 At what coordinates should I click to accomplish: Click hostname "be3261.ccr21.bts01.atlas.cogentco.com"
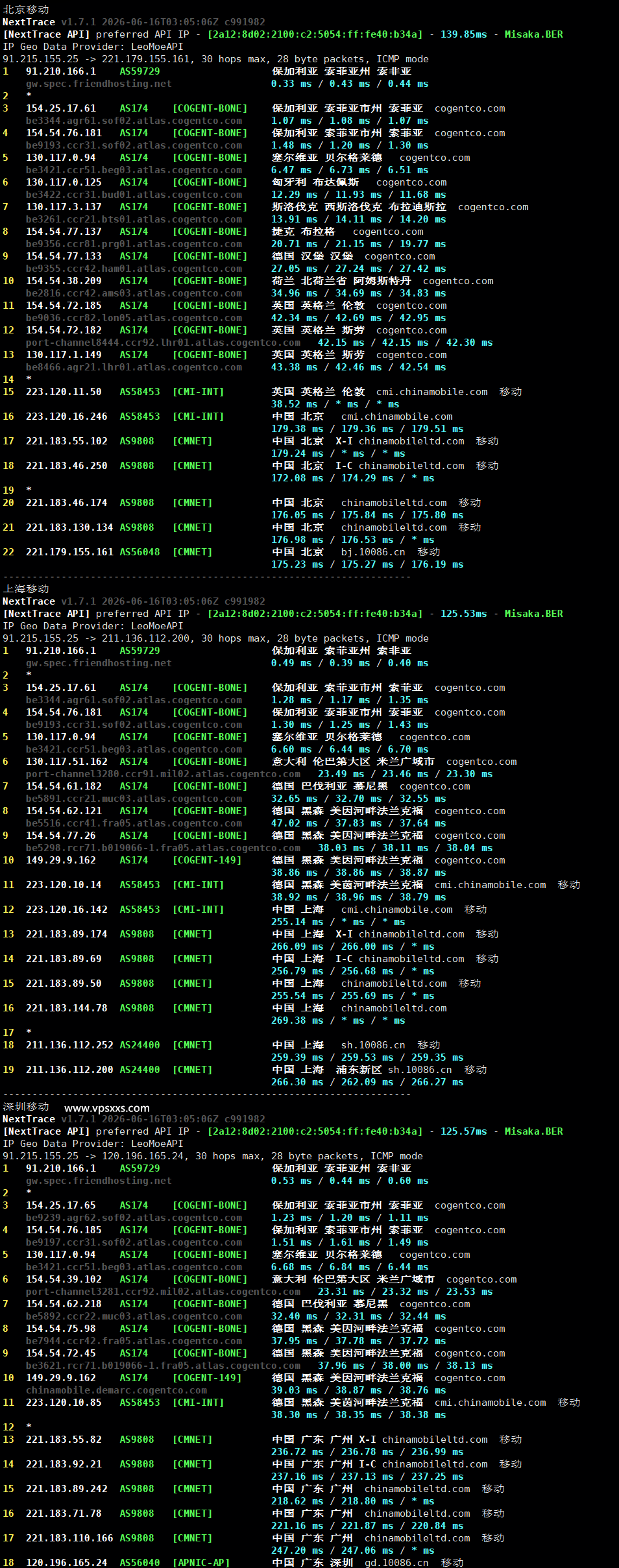pyautogui.click(x=134, y=219)
